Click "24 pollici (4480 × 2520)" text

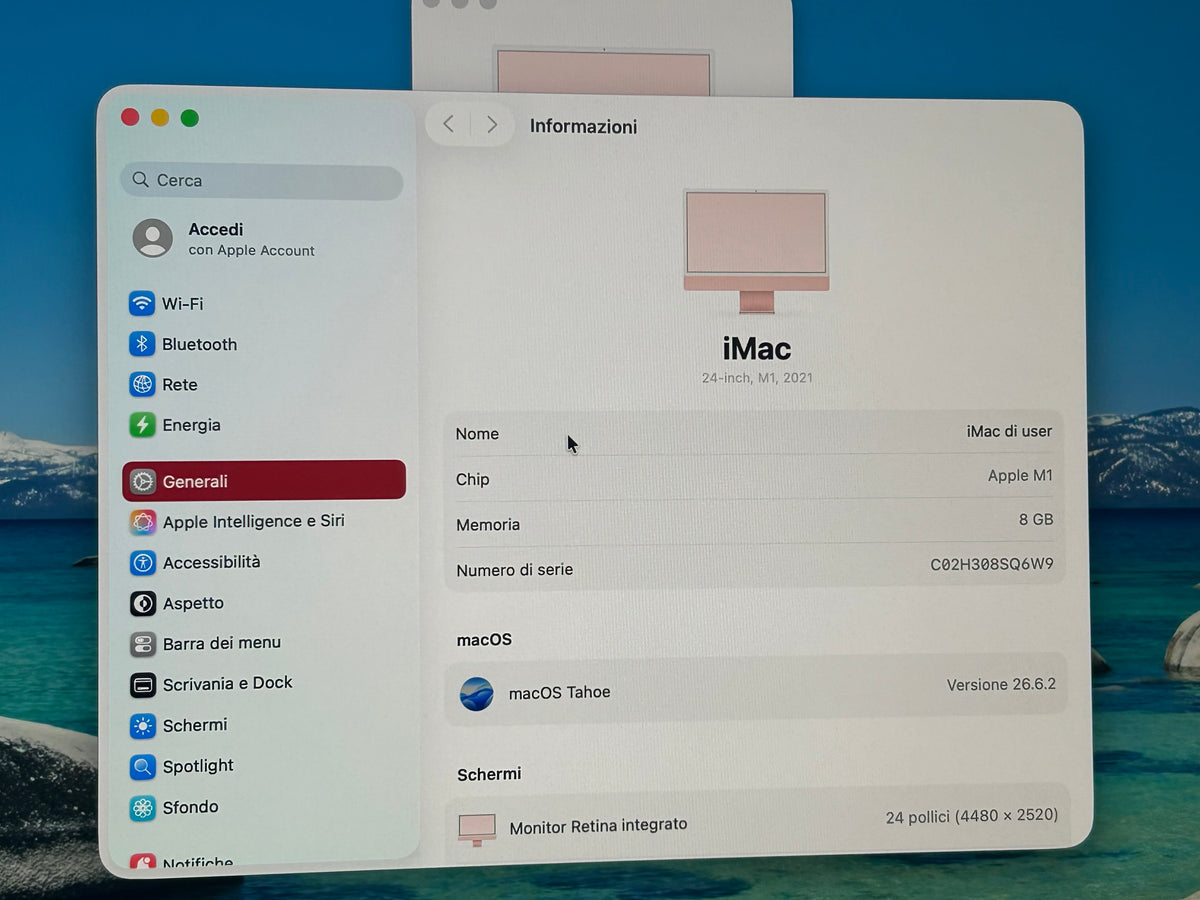(x=971, y=816)
